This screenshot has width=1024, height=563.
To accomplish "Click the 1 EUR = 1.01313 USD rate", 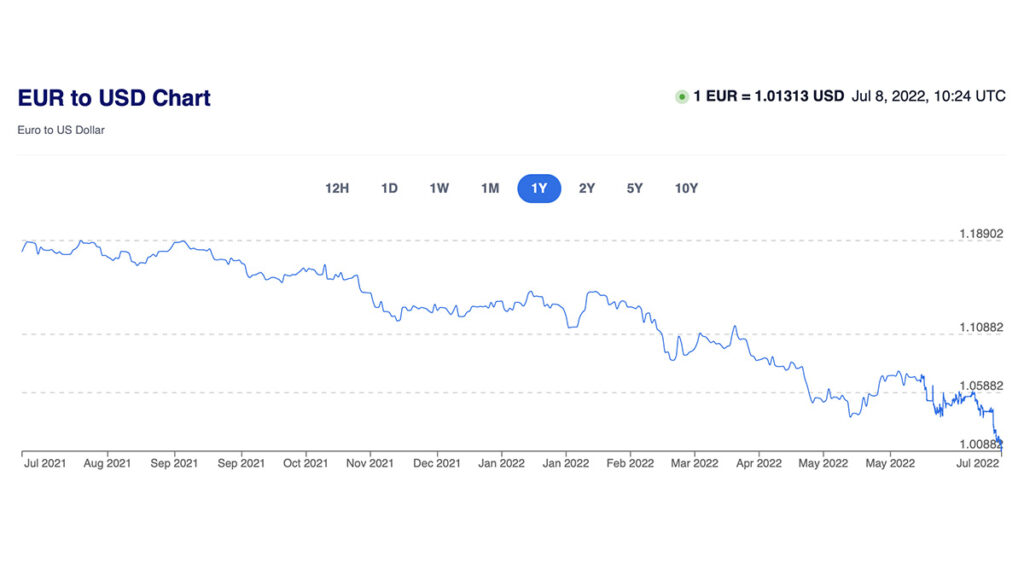I will pyautogui.click(x=769, y=97).
